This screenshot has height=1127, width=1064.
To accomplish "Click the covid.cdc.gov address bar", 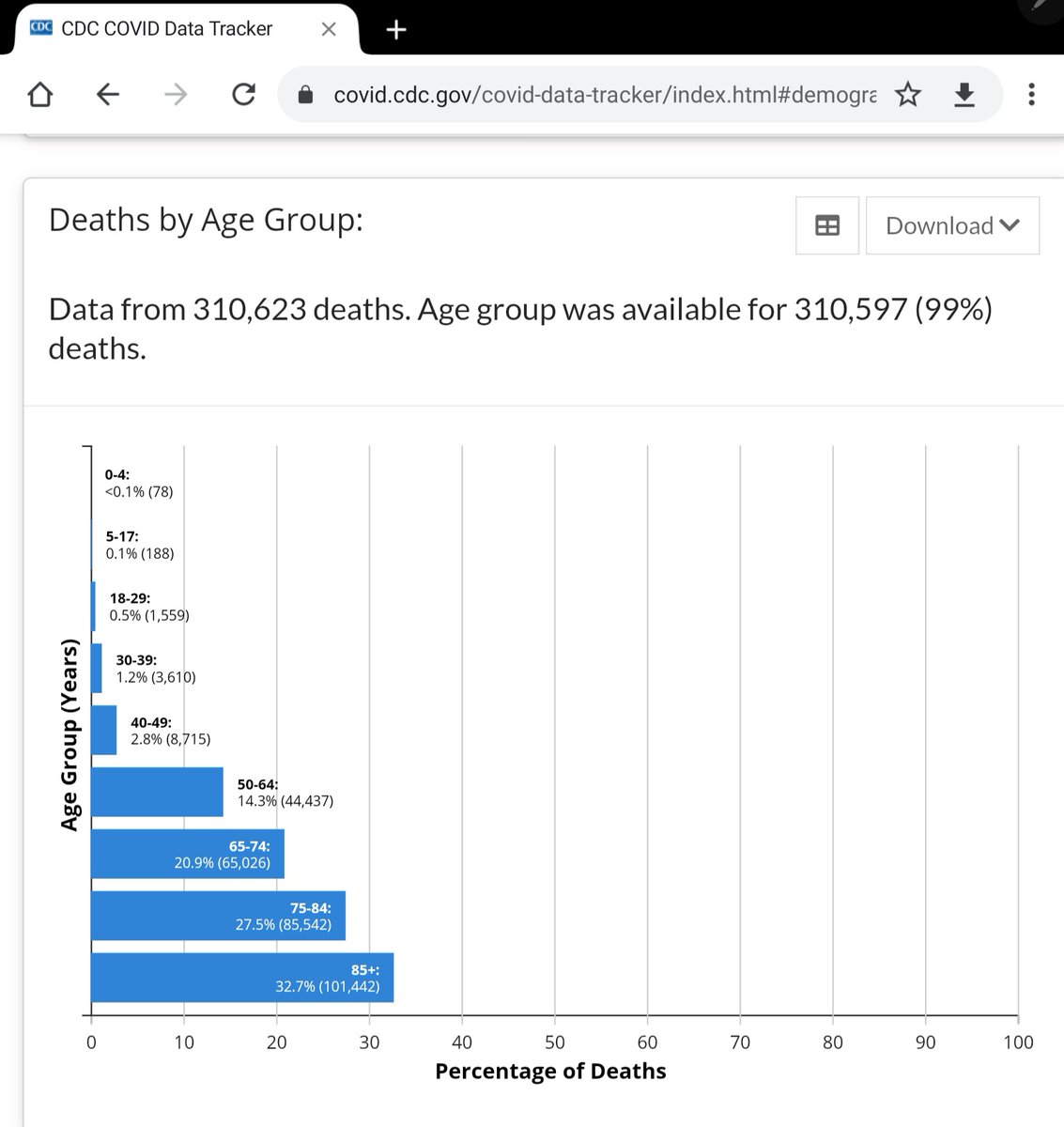I will pos(605,95).
